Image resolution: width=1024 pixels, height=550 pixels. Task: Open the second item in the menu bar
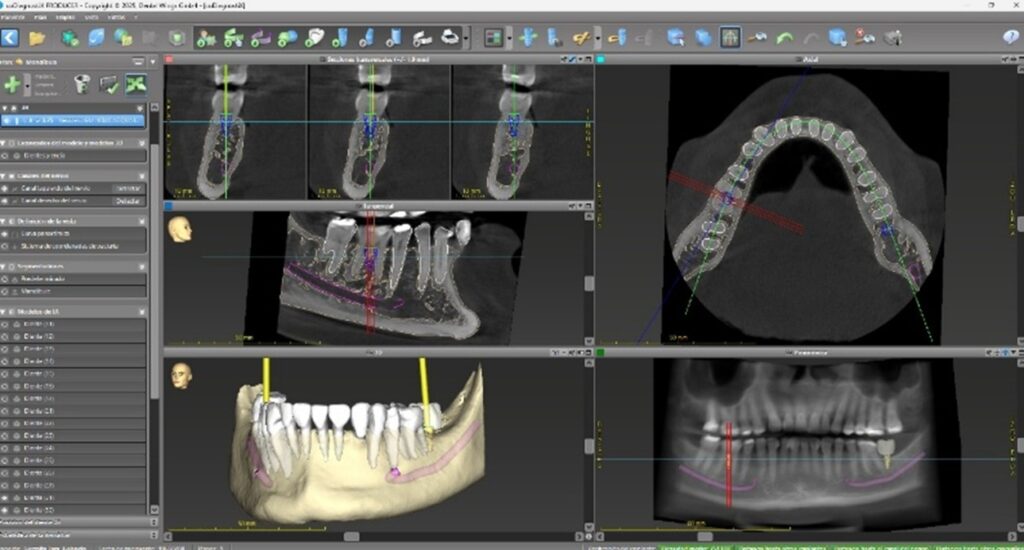(x=40, y=17)
